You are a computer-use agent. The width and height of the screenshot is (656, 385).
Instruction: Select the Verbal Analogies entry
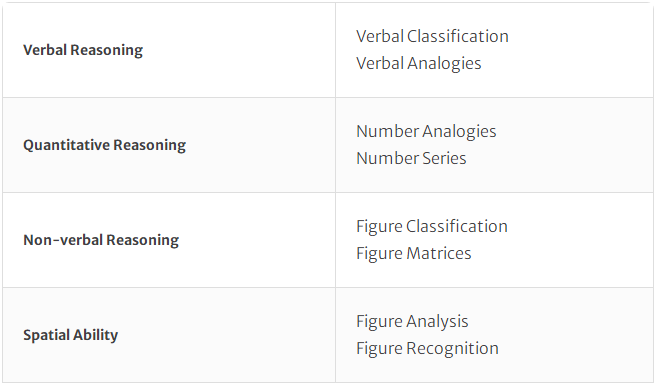click(418, 64)
